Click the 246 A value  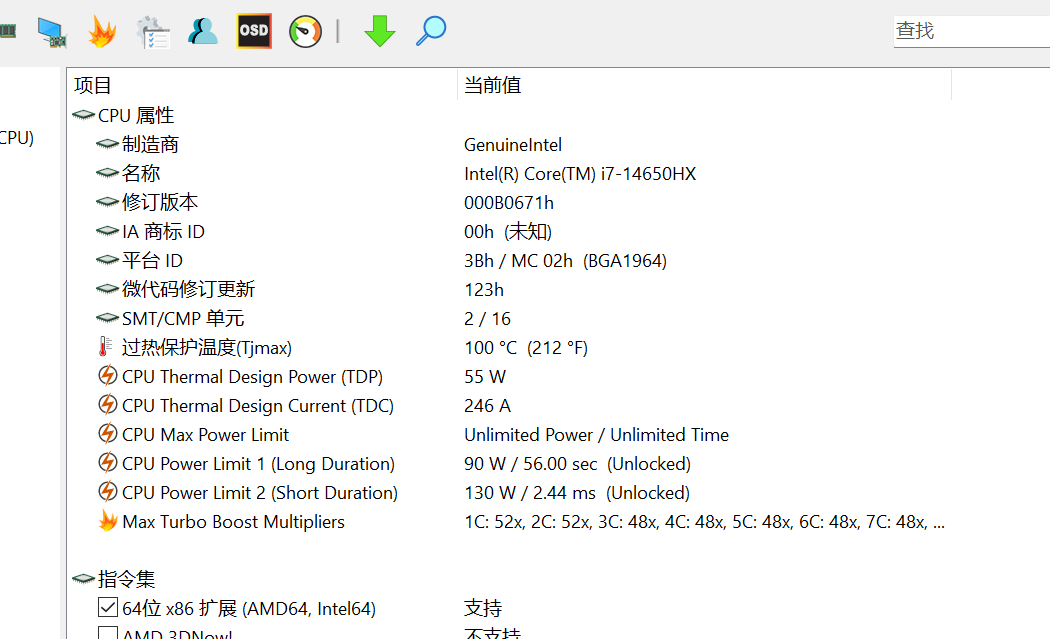(x=488, y=405)
